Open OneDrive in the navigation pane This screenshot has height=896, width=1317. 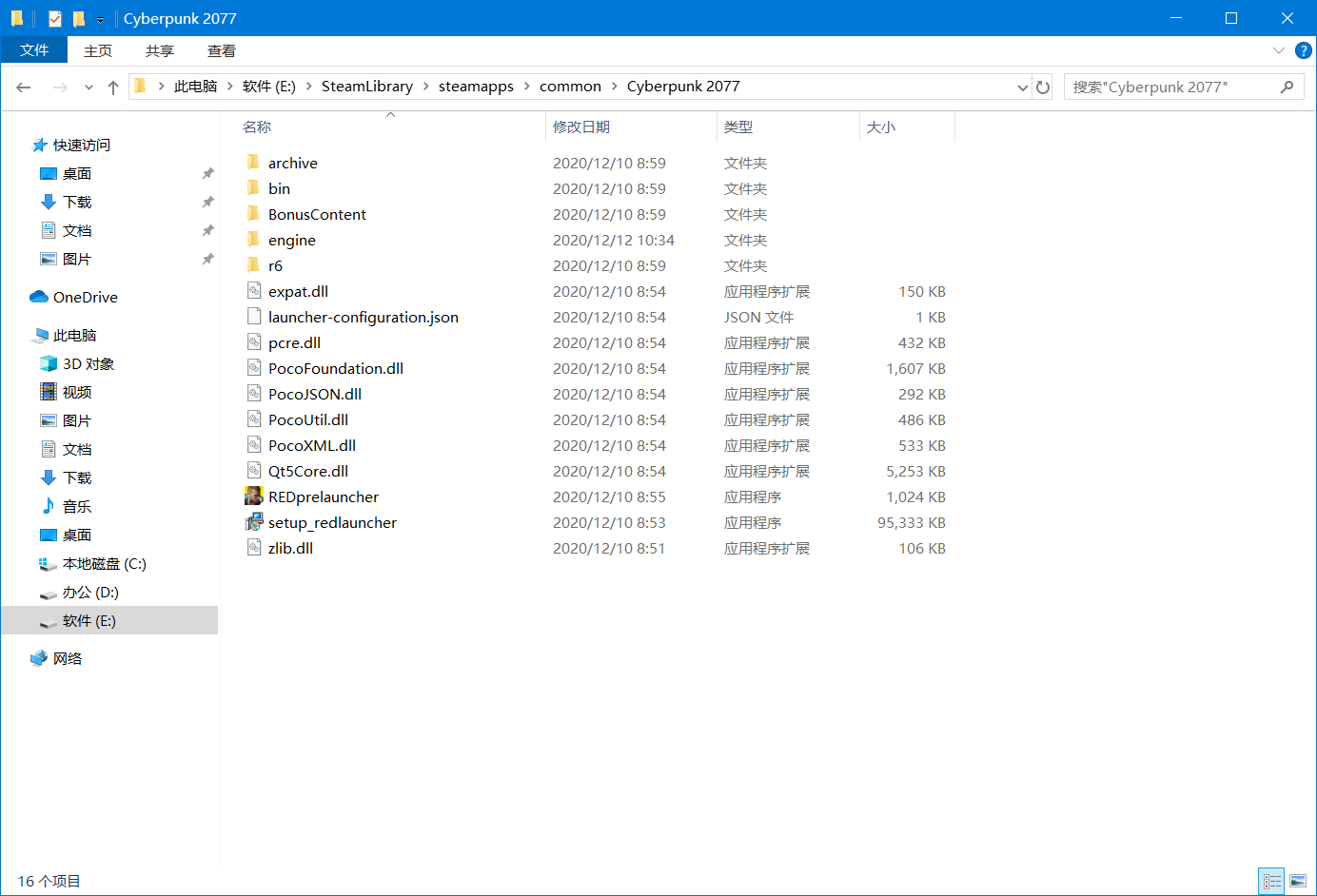coord(86,298)
